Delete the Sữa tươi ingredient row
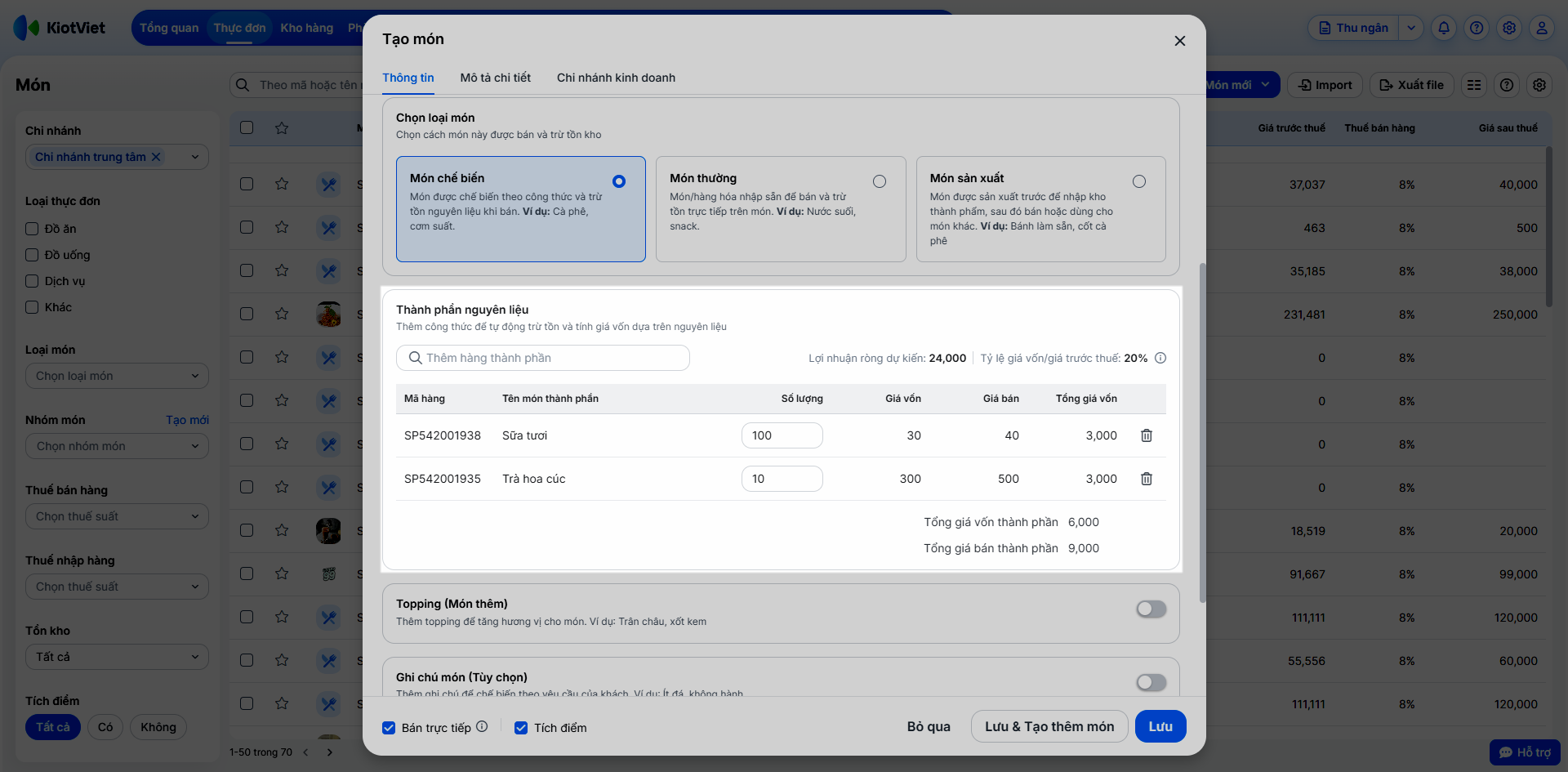Viewport: 1568px width, 772px height. (x=1146, y=435)
